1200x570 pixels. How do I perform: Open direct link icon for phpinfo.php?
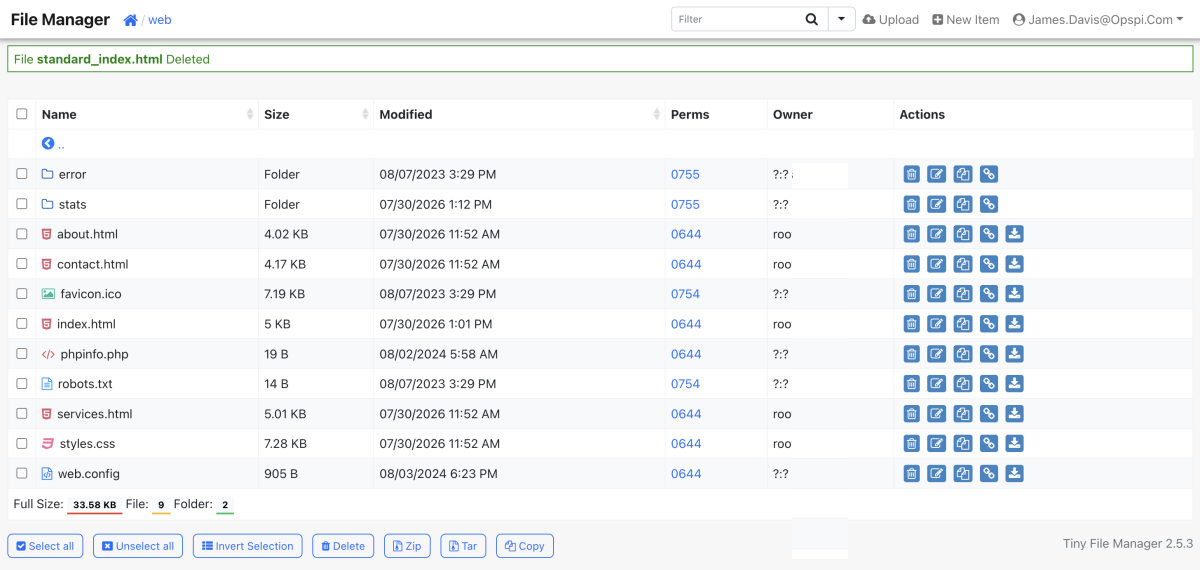[988, 354]
